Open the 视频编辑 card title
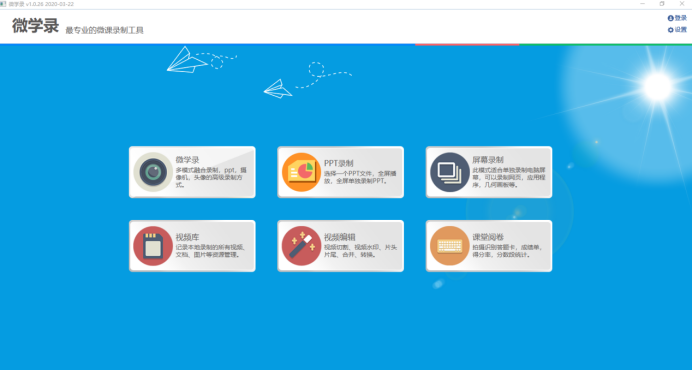This screenshot has width=692, height=370. click(x=339, y=237)
